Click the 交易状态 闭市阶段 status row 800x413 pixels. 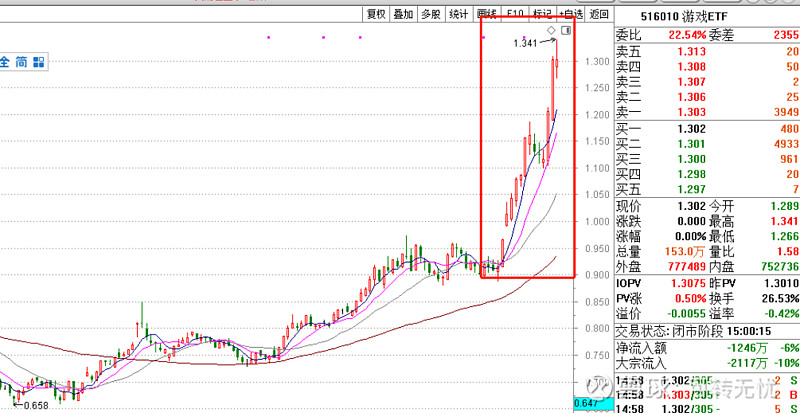click(707, 331)
